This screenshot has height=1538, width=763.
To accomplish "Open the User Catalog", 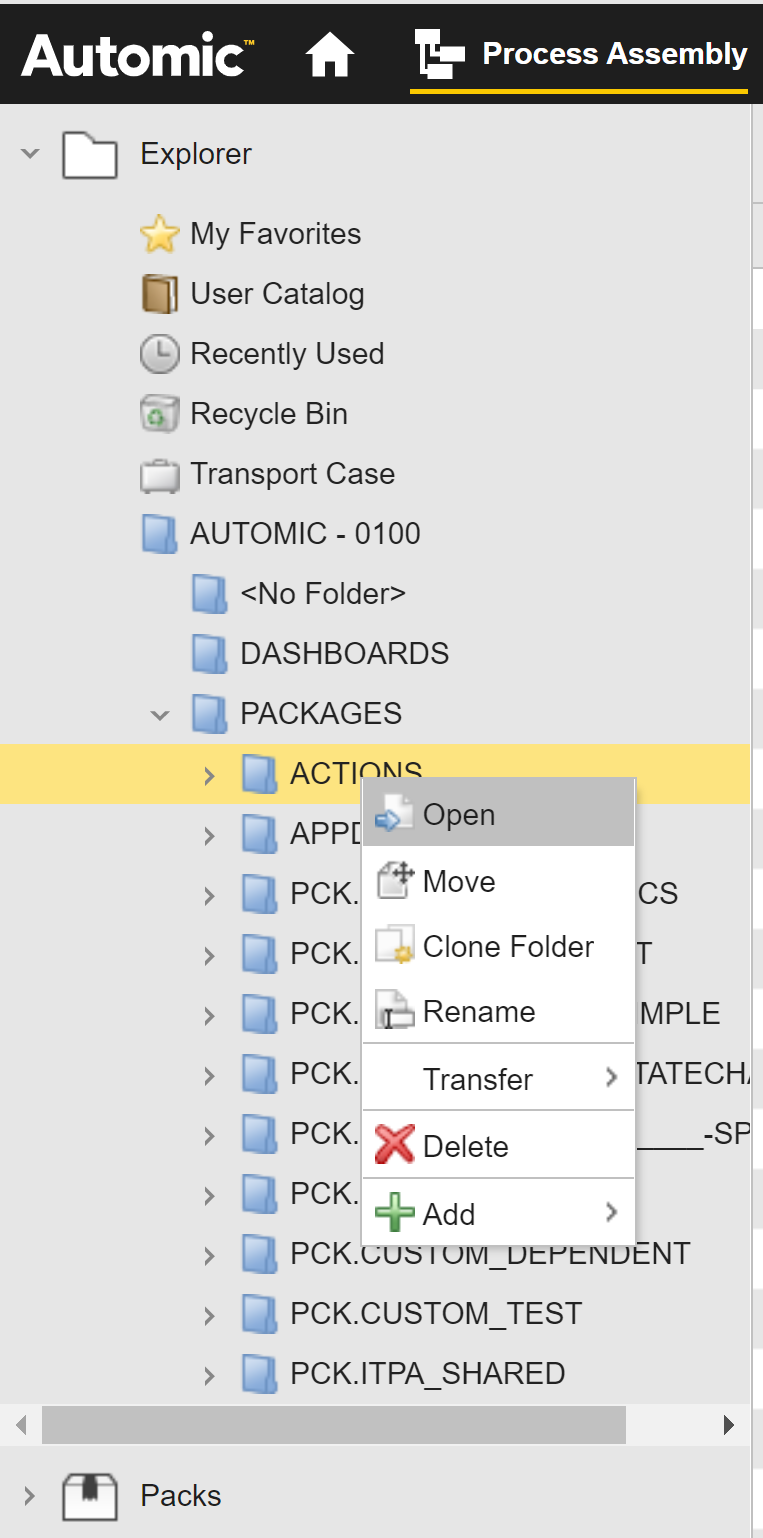I will [x=160, y=293].
